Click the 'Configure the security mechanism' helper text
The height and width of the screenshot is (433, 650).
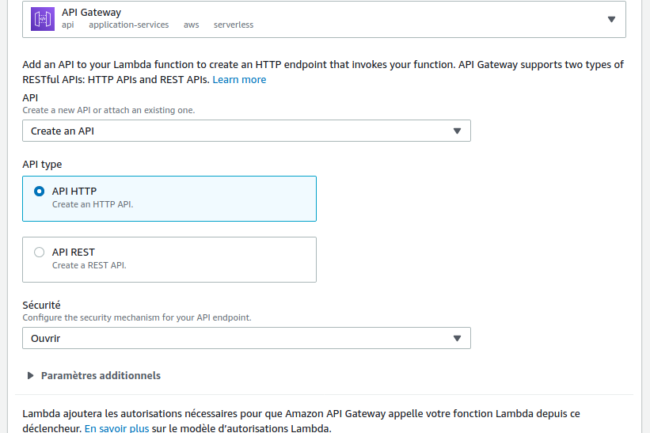(x=137, y=318)
